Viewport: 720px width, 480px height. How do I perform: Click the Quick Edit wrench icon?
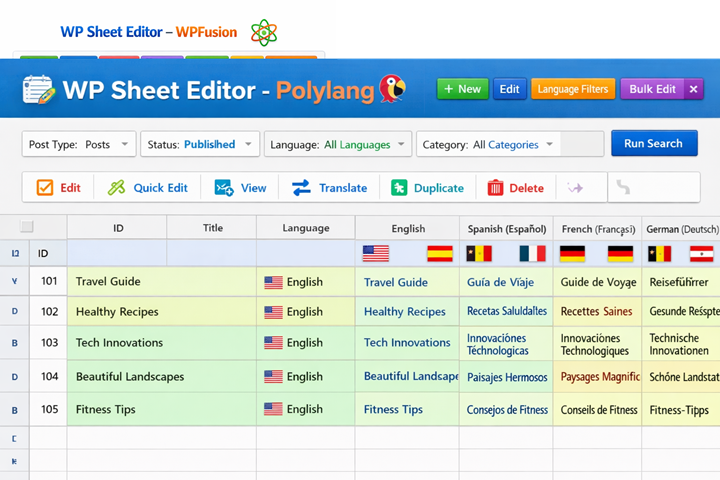116,188
